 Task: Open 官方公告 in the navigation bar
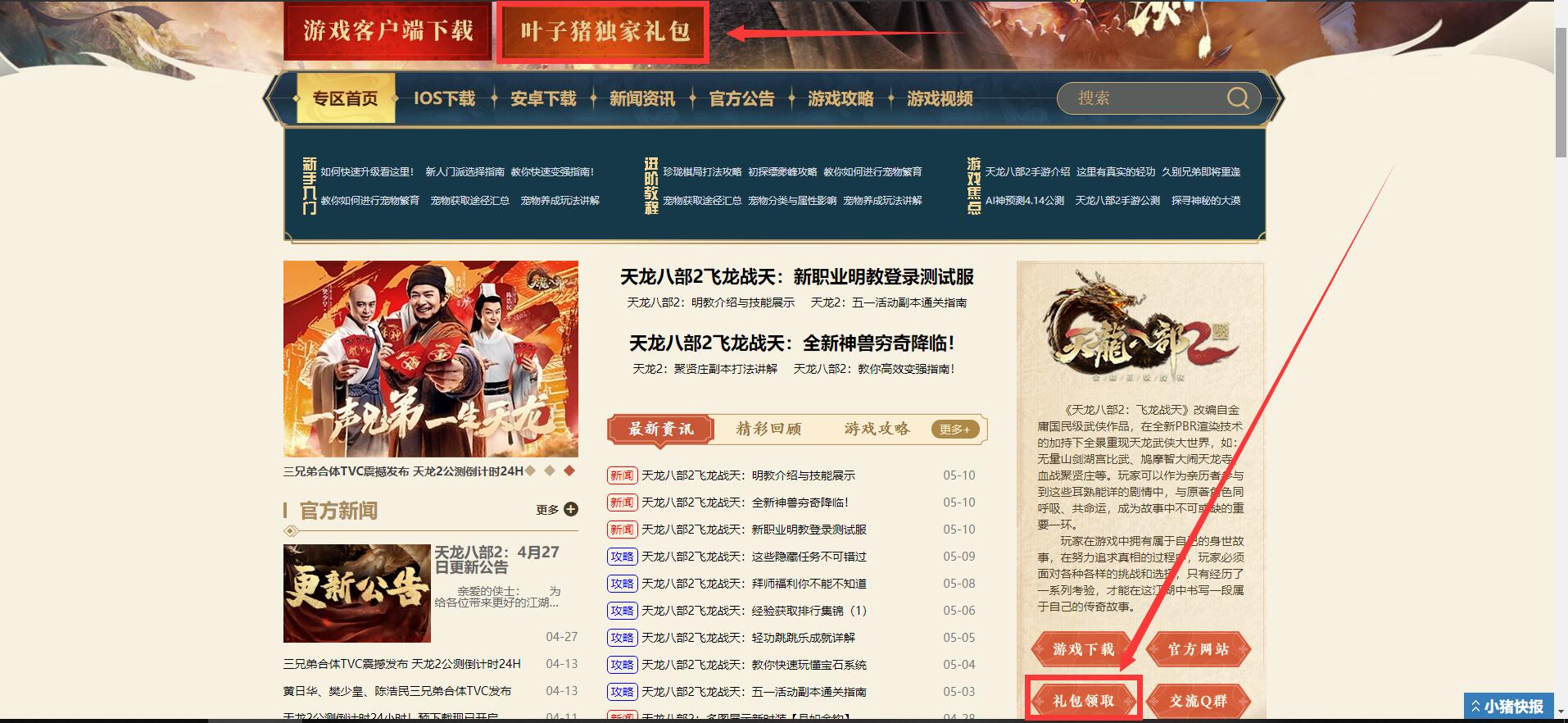[741, 98]
